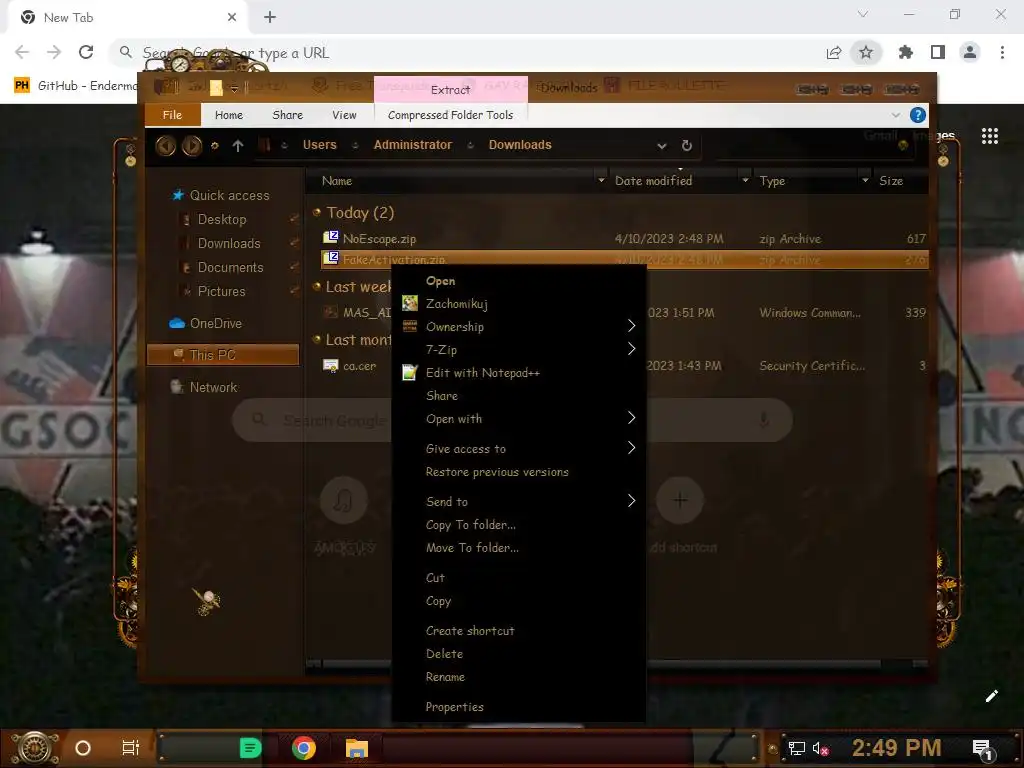
Task: Choose Copy from the context menu
Action: click(519, 600)
